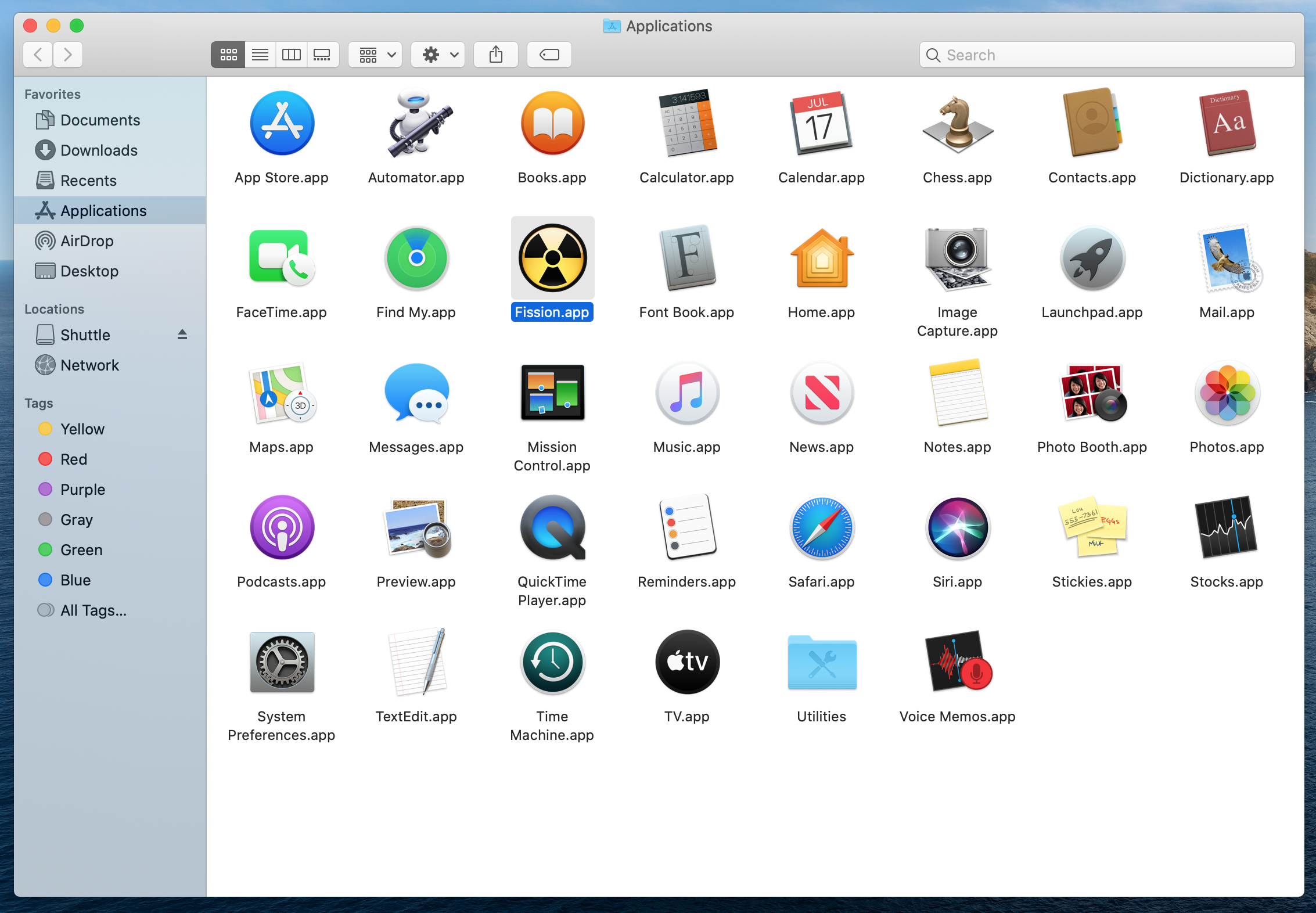The height and width of the screenshot is (913, 1316).
Task: Select the Dictionary app icon
Action: coord(1227,123)
